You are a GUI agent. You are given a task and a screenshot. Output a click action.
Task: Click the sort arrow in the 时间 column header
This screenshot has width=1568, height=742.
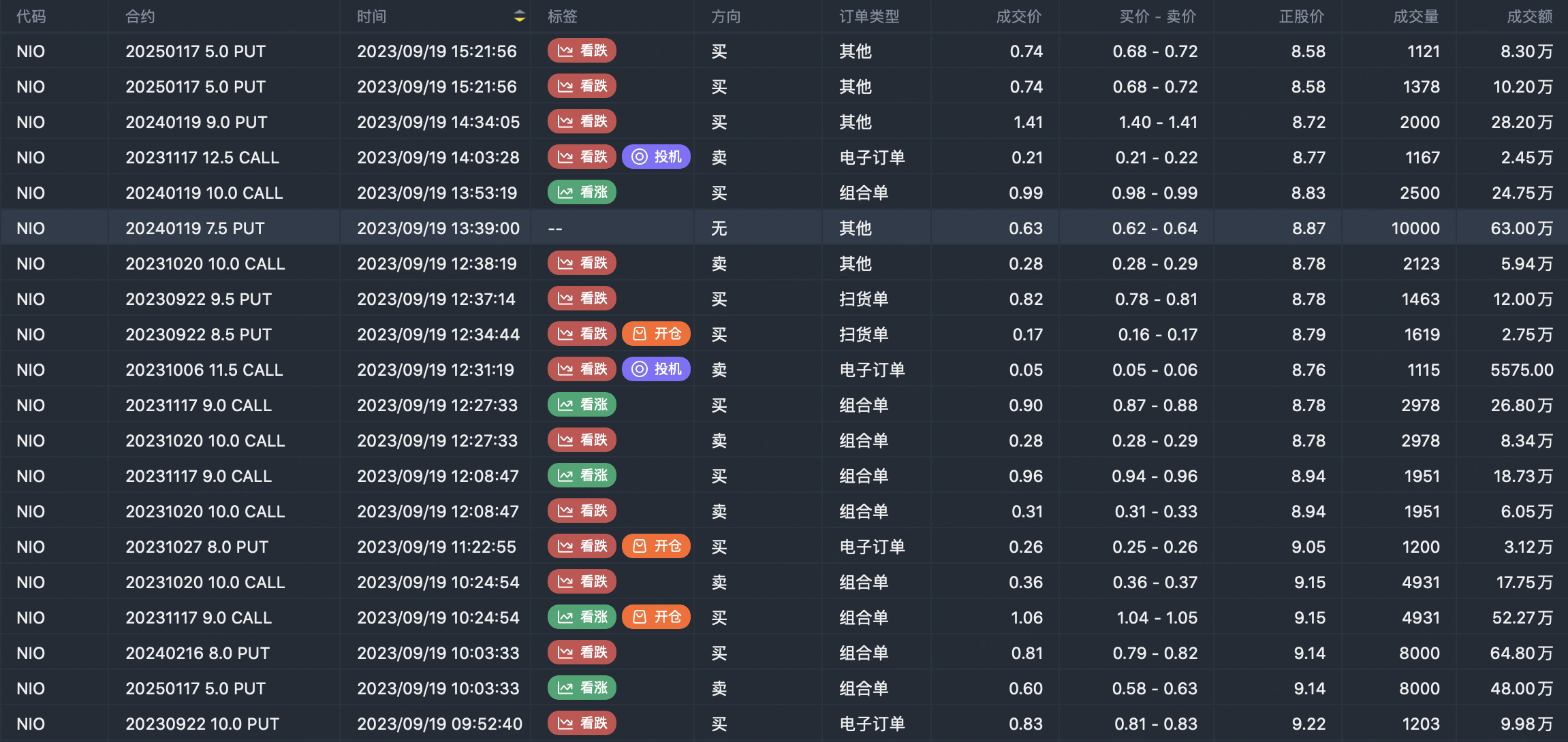click(x=519, y=16)
